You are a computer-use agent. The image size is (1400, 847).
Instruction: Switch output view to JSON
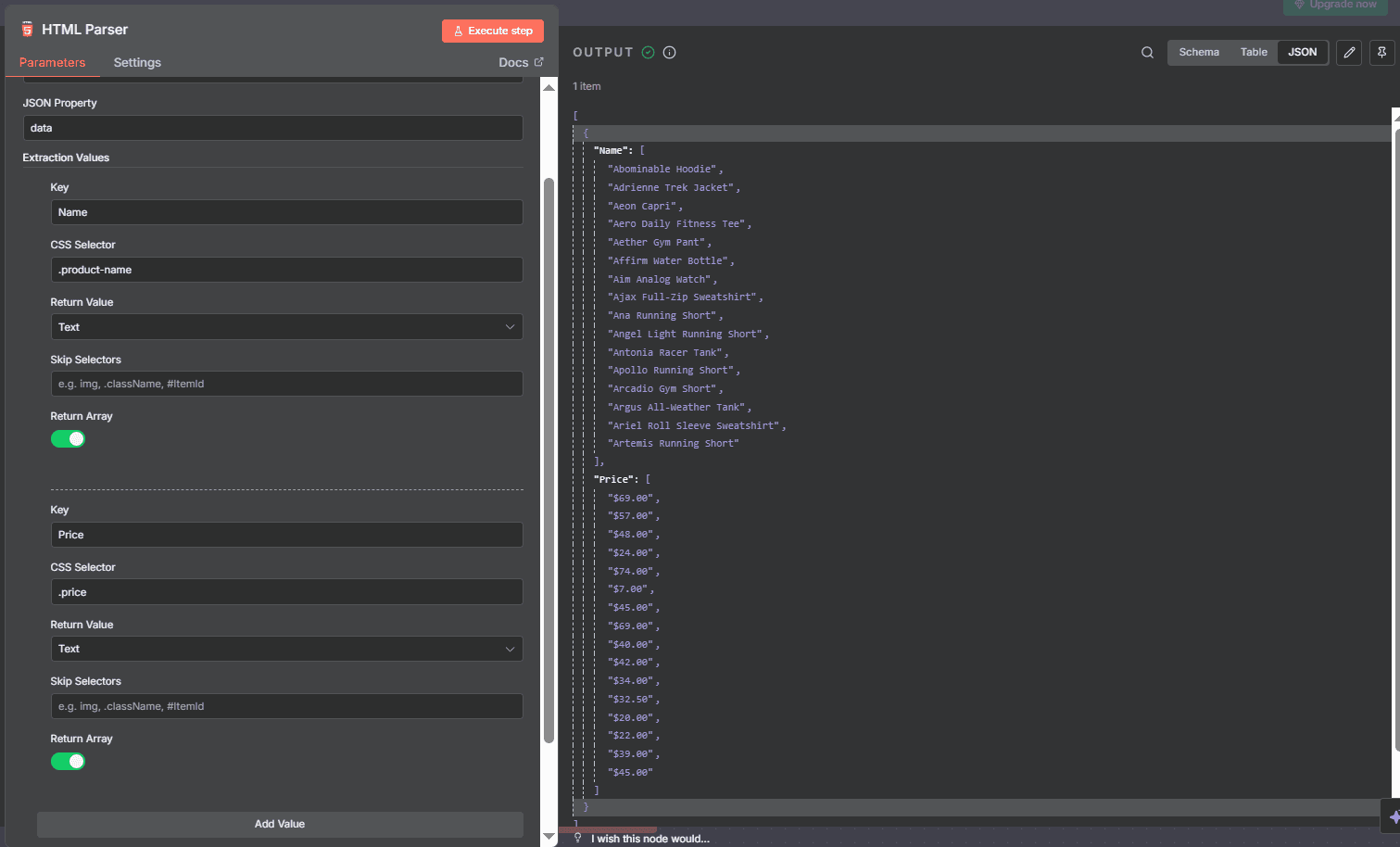[1302, 52]
